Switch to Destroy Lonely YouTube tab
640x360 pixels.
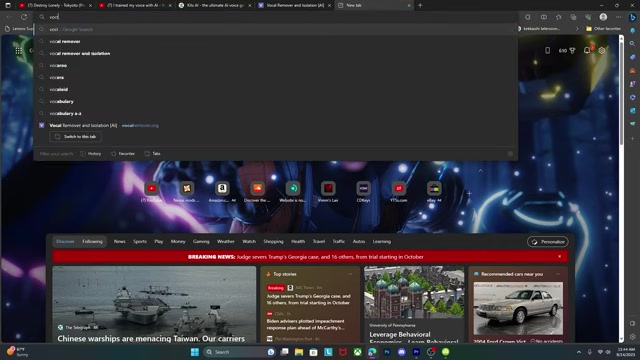[x=55, y=5]
